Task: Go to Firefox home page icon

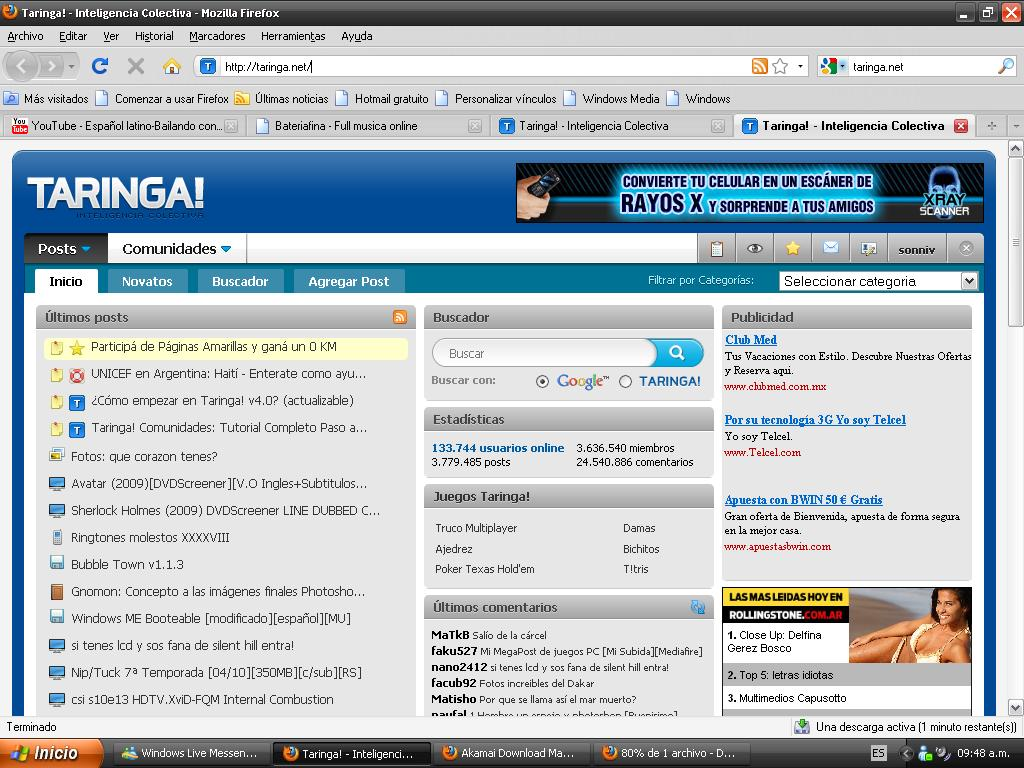Action: [x=171, y=66]
